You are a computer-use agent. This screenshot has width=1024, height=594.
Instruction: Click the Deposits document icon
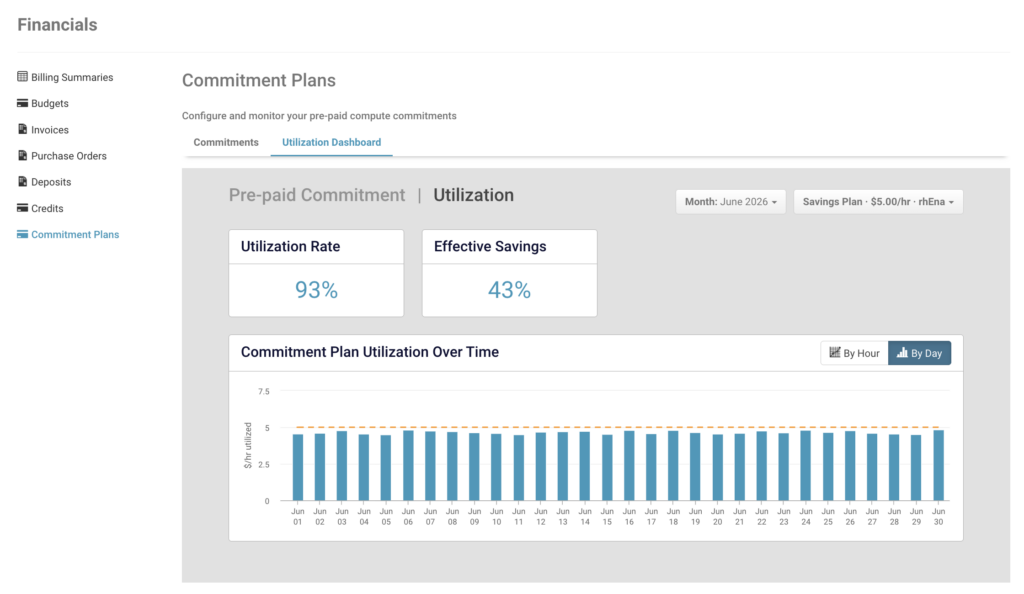coord(22,181)
